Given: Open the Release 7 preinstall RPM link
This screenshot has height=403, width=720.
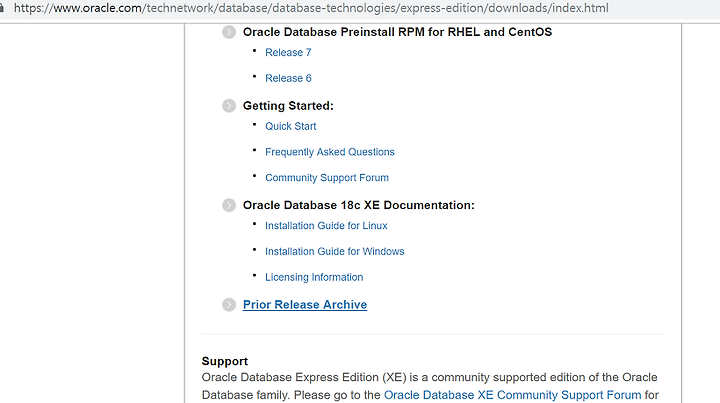Looking at the screenshot, I should click(x=288, y=52).
